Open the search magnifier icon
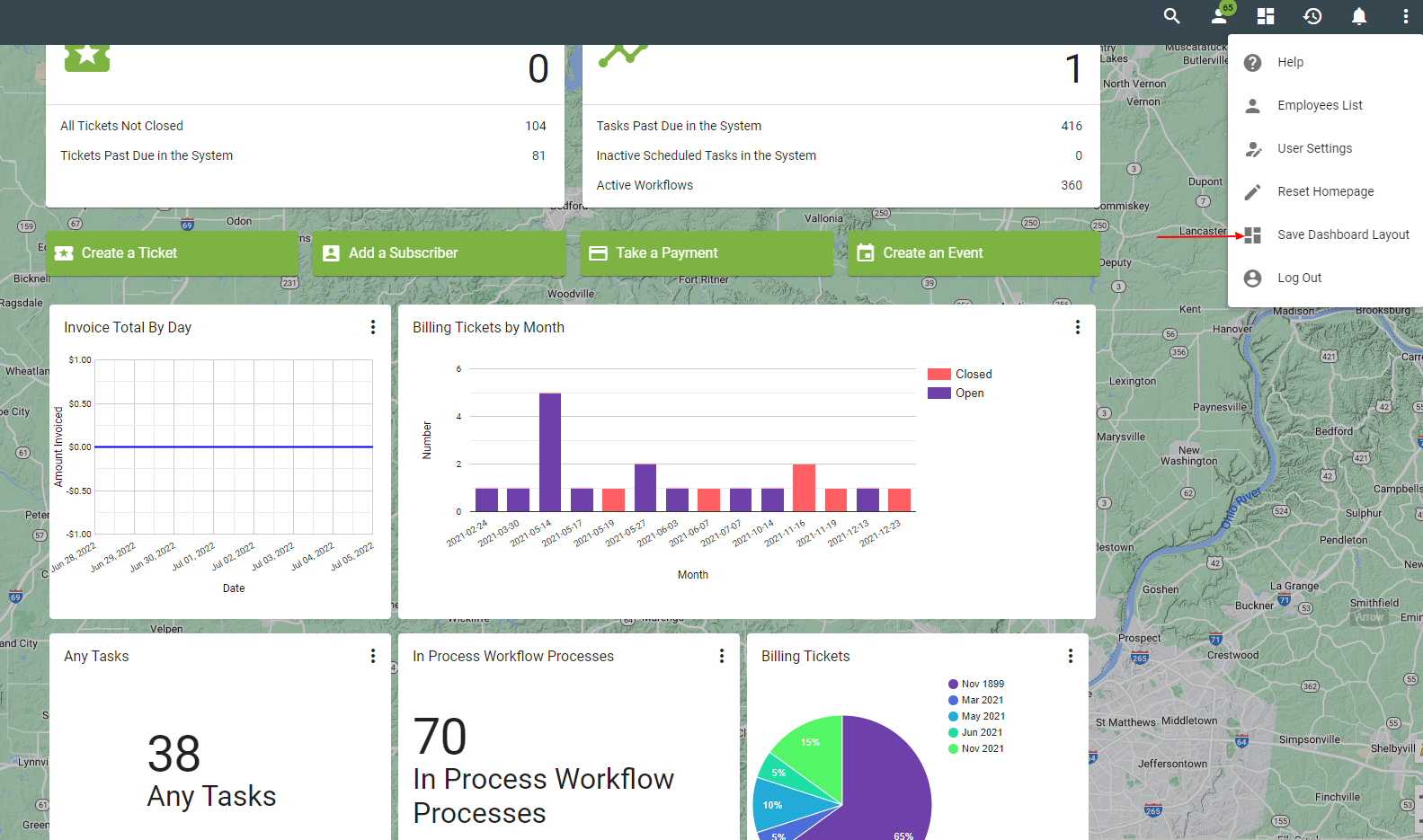Screen dimensions: 1423x840 pos(1171,16)
